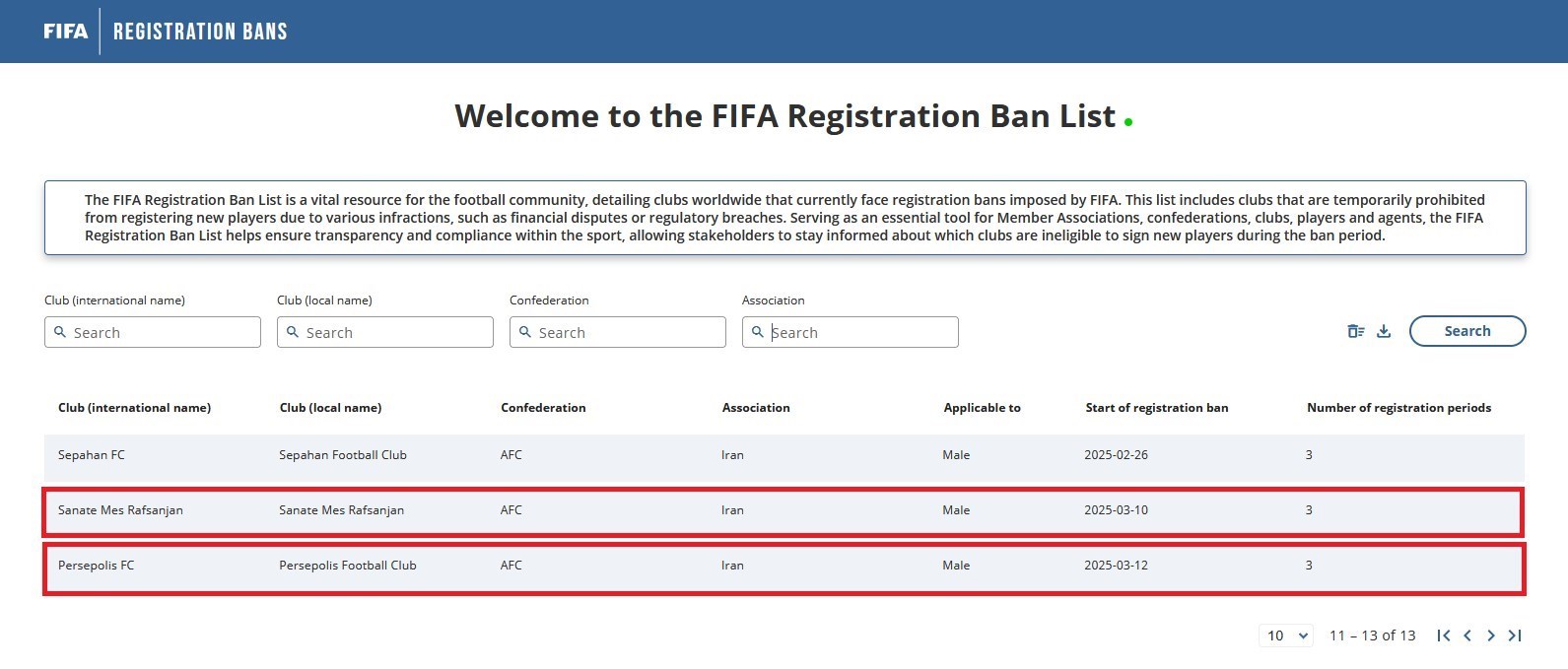This screenshot has width=1568, height=669.
Task: Click the Club (local name) search field
Action: tap(385, 332)
